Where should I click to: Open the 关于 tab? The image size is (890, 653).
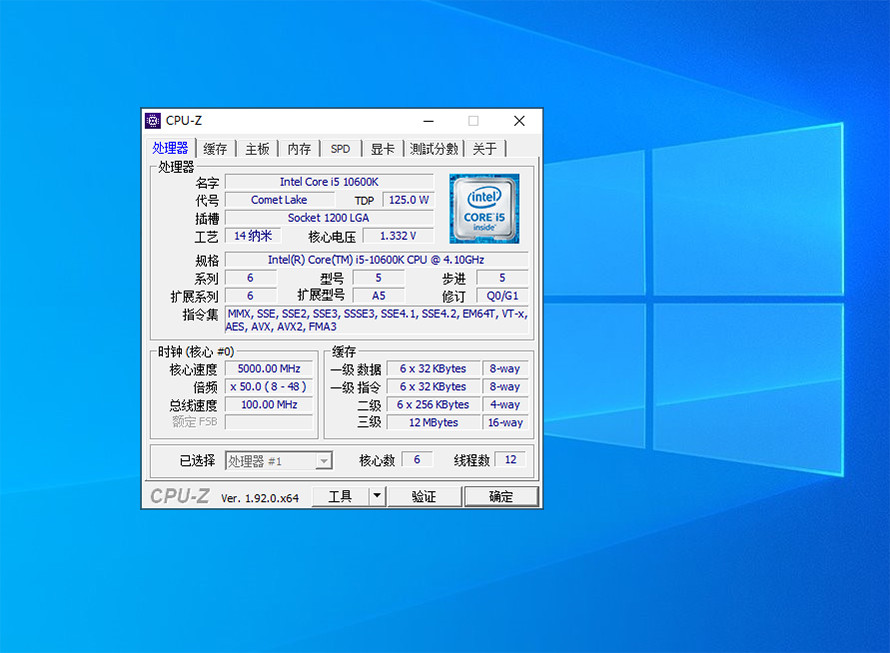click(x=485, y=149)
